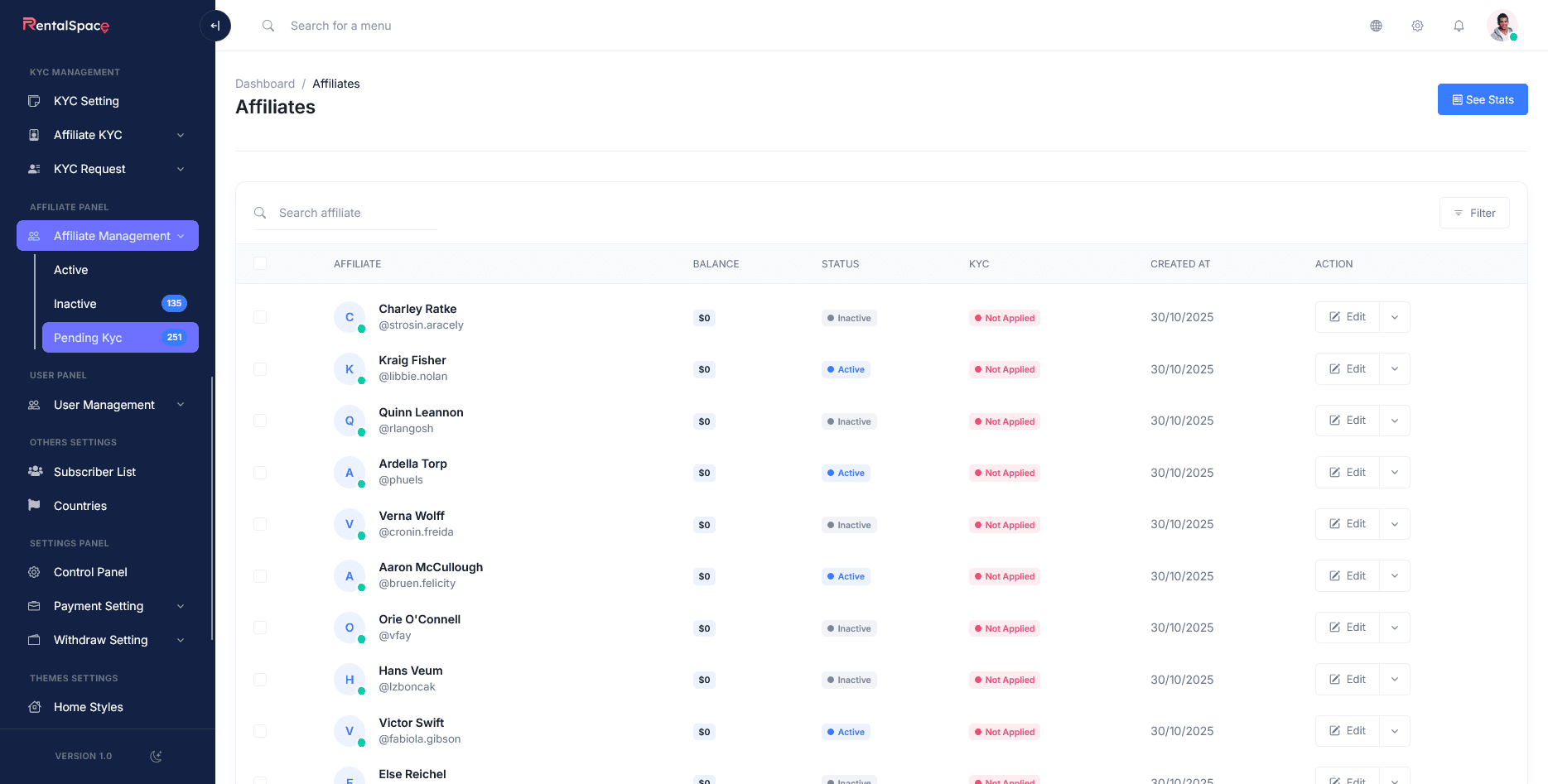Open settings via the top bar gear icon

coord(1417,26)
